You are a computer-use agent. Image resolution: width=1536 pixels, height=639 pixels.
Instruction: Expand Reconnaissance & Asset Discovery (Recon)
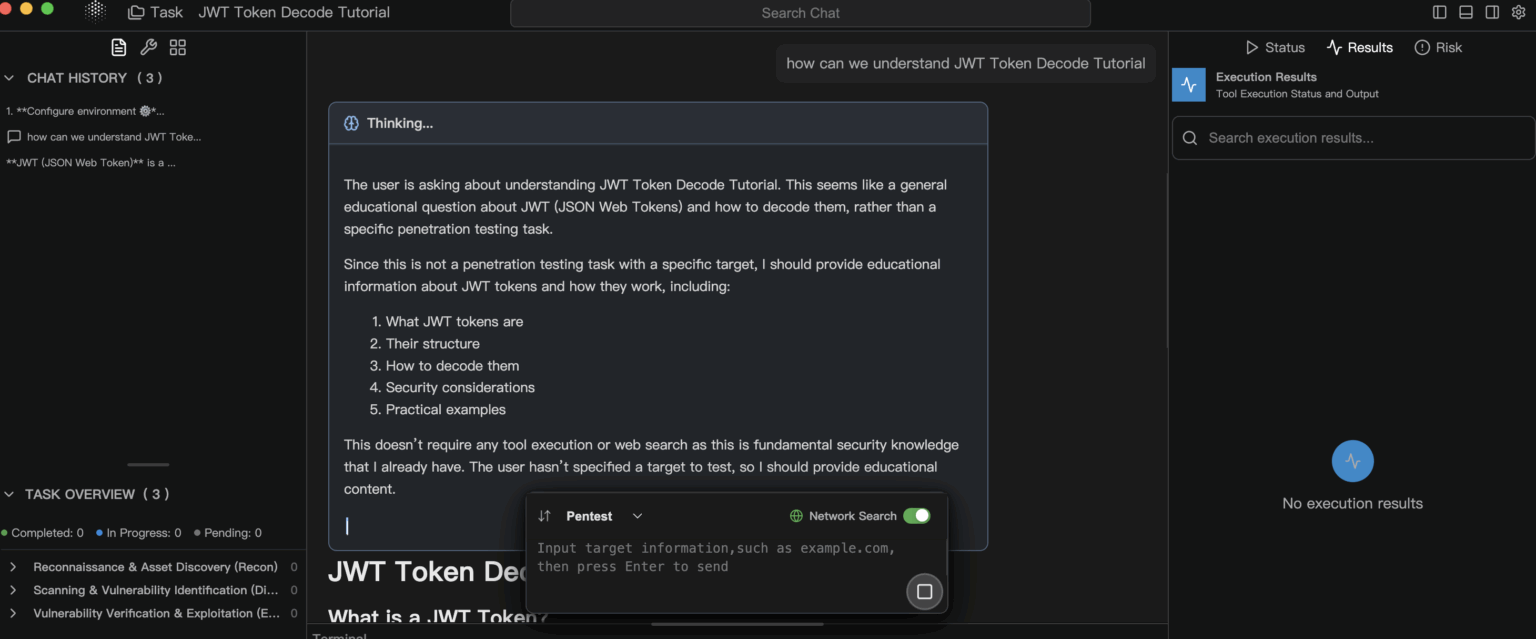click(x=12, y=566)
